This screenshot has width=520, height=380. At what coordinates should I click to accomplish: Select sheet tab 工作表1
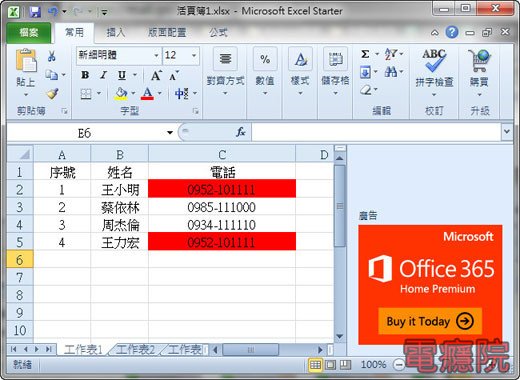click(83, 350)
